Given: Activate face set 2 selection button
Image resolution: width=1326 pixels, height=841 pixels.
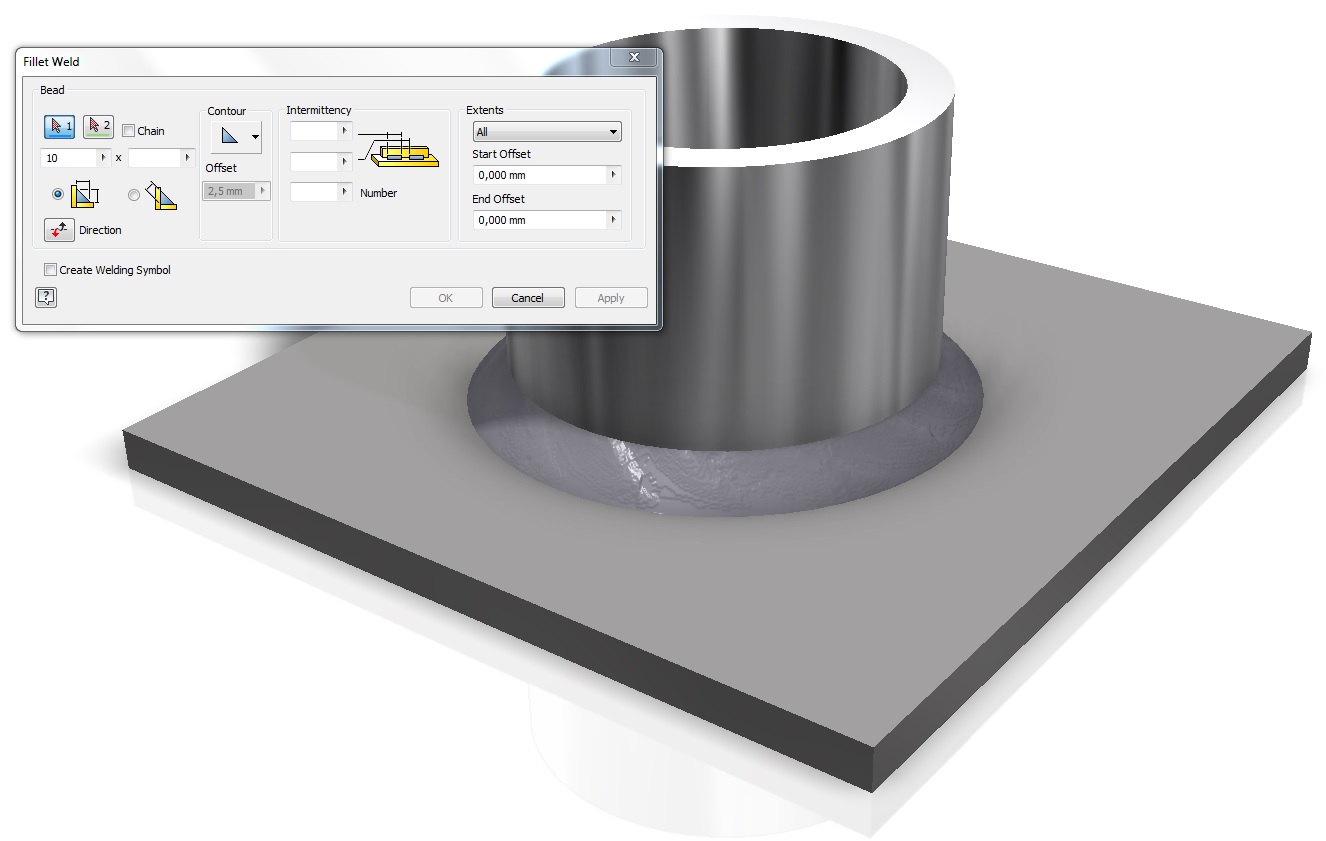Looking at the screenshot, I should click(98, 127).
